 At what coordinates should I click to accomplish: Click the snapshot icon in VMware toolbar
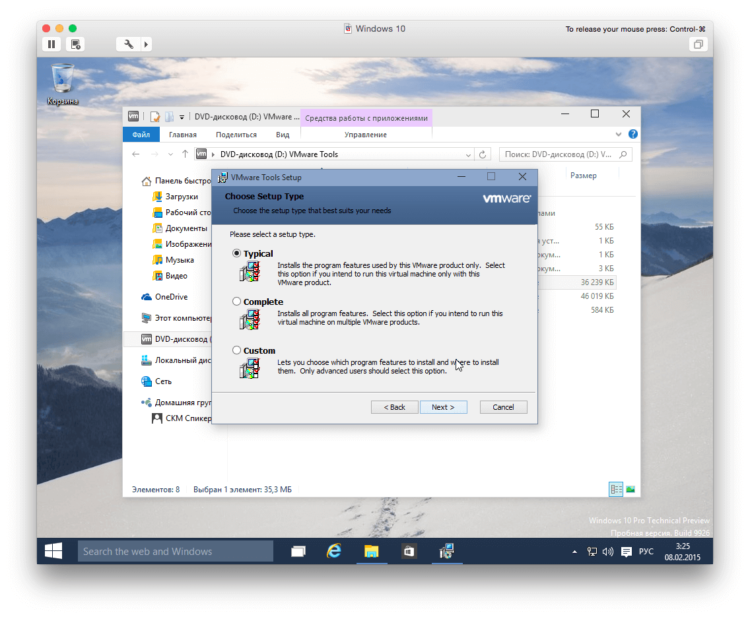[x=76, y=44]
